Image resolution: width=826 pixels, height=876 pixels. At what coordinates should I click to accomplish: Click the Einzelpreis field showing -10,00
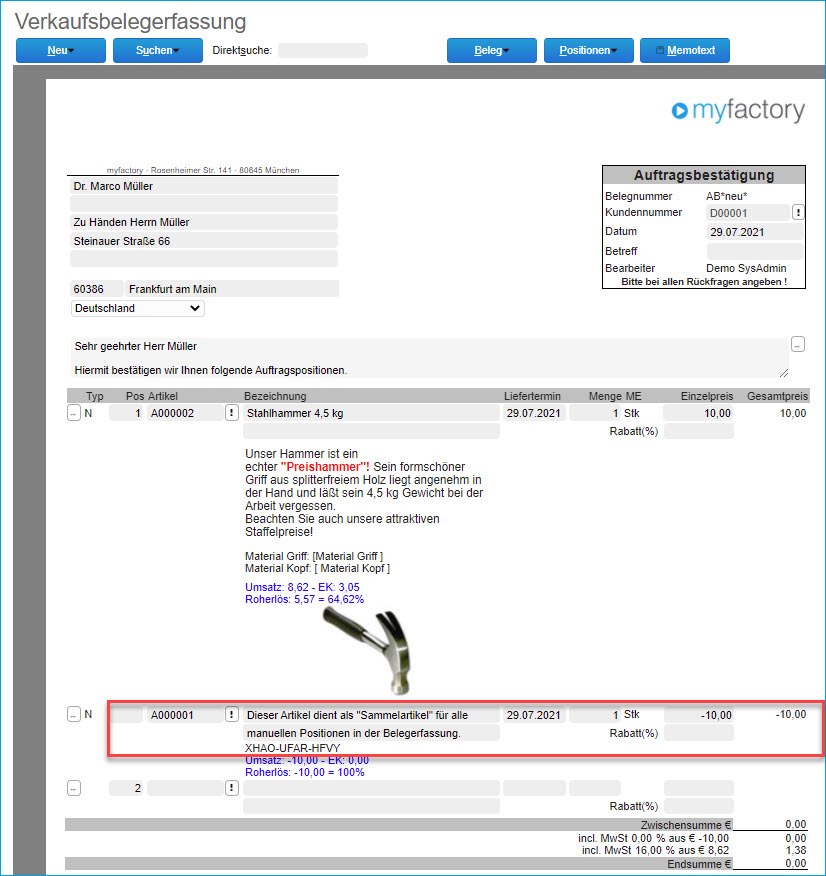click(699, 715)
